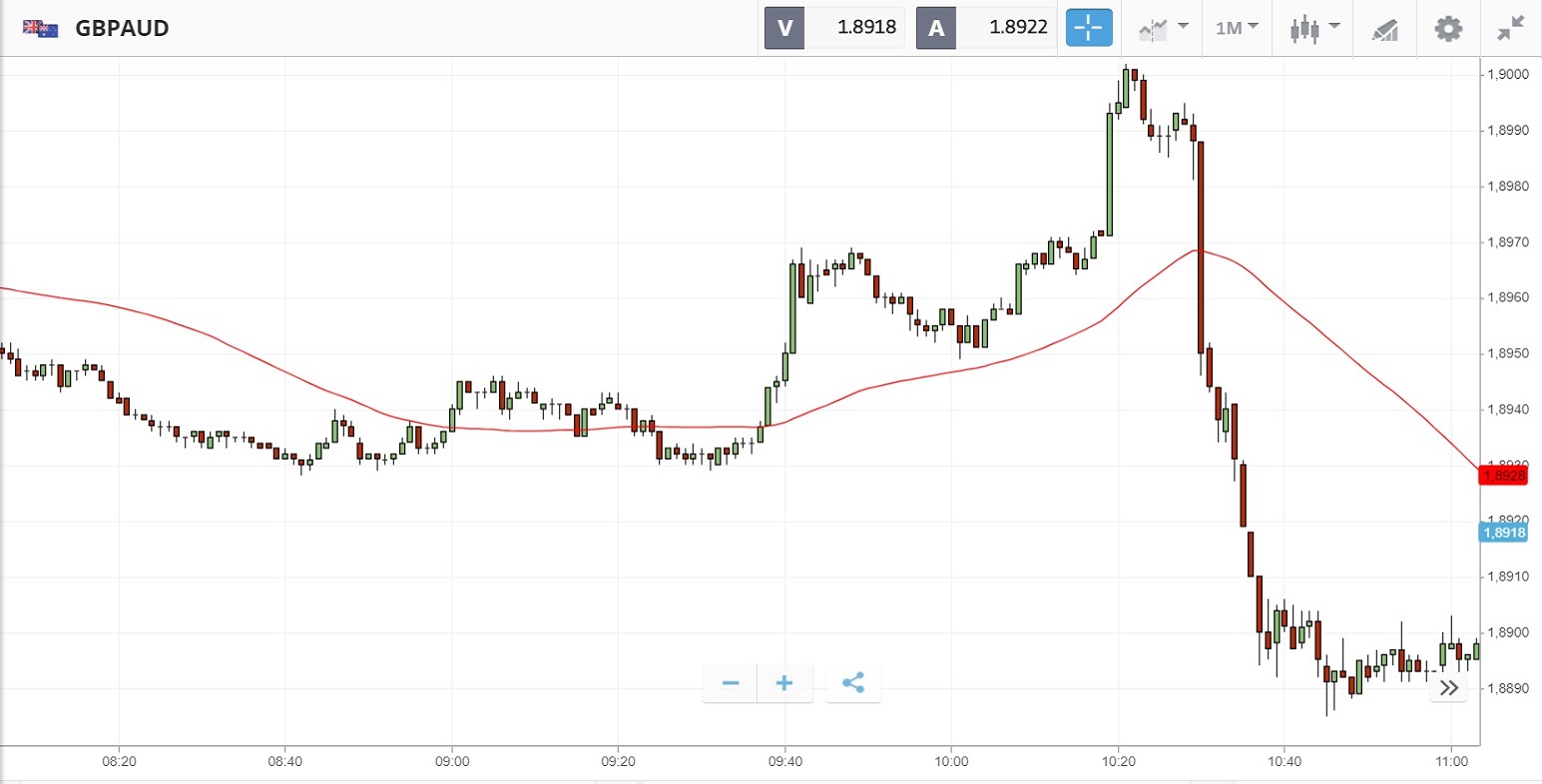Screen dimensions: 1542x784
Task: Open the 1M timeframe dropdown
Action: pyautogui.click(x=1237, y=28)
